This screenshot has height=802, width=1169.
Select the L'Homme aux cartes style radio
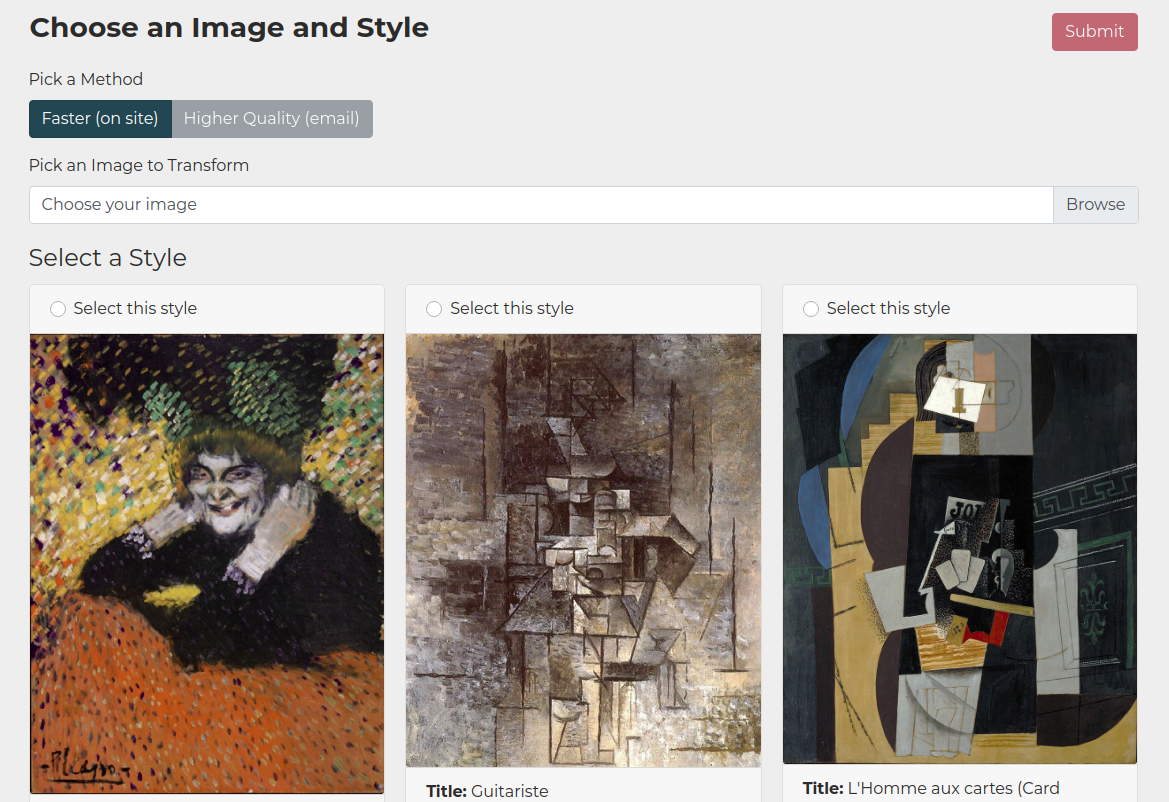click(x=810, y=309)
